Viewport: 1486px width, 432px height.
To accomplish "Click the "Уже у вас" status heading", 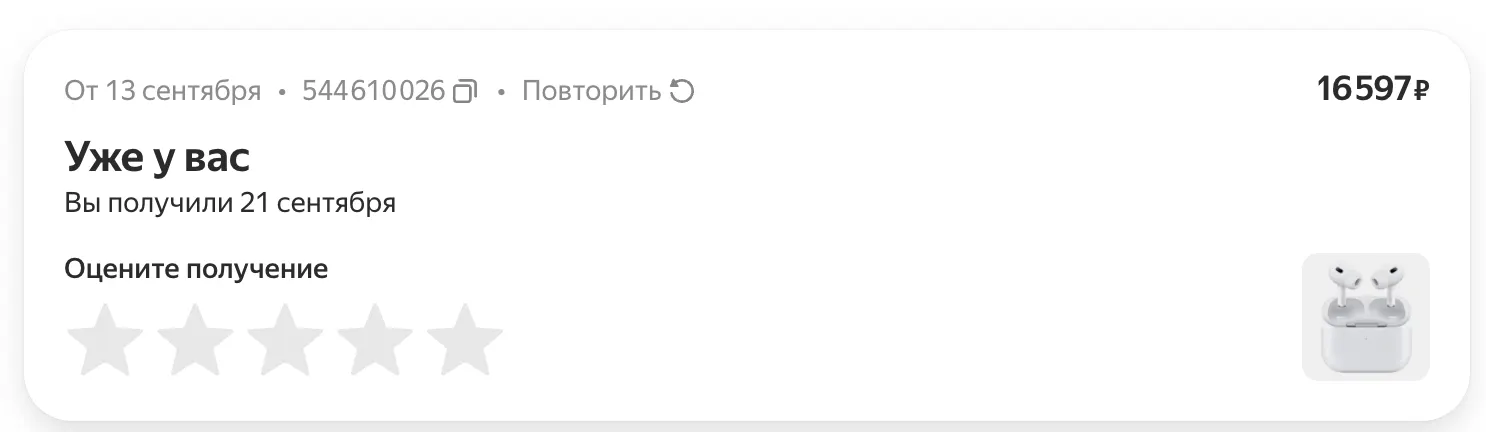I will [157, 157].
